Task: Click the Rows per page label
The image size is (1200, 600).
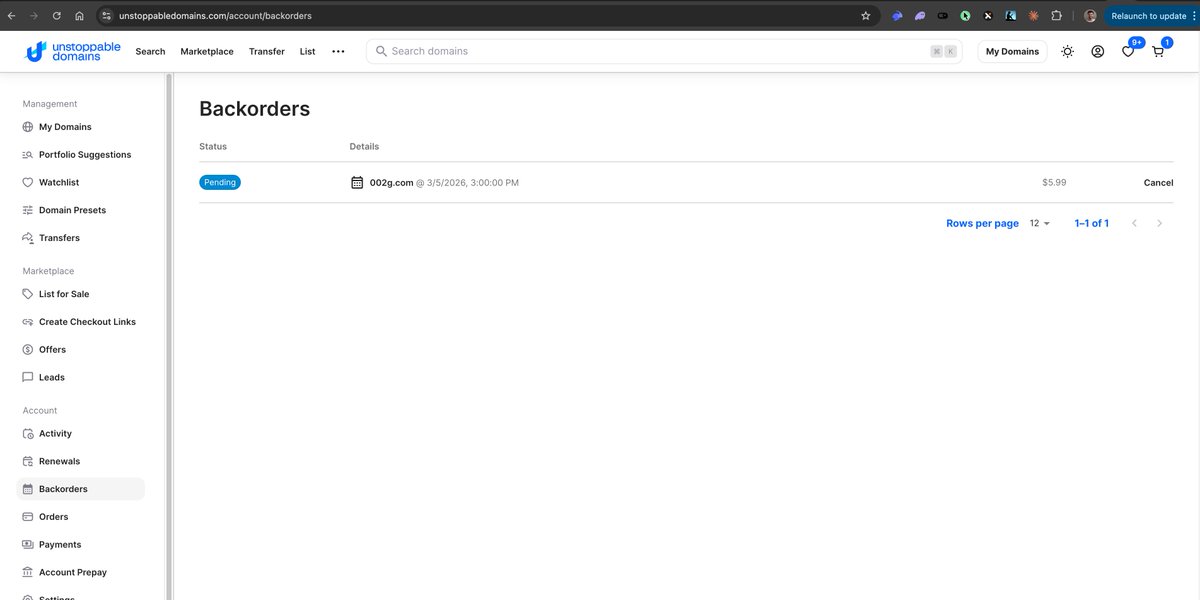Action: click(x=982, y=224)
